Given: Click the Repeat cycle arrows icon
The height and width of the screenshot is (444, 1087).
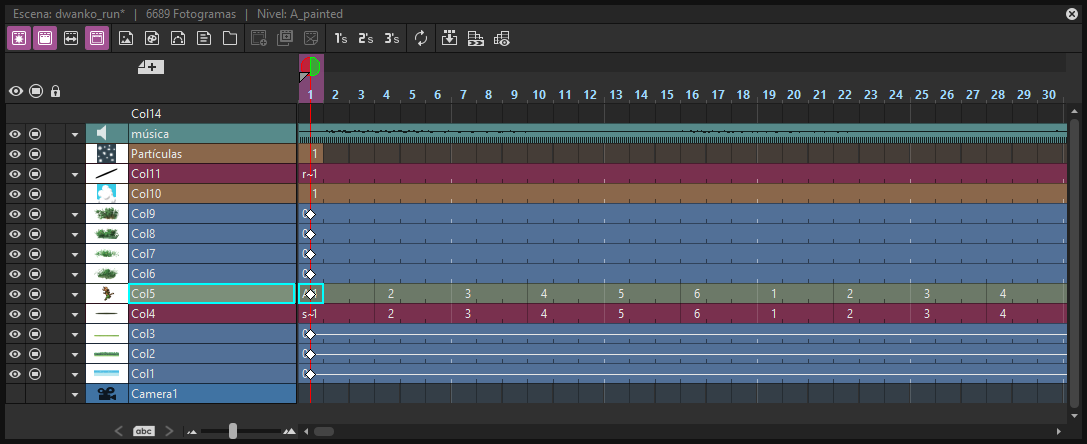Looking at the screenshot, I should click(x=421, y=38).
